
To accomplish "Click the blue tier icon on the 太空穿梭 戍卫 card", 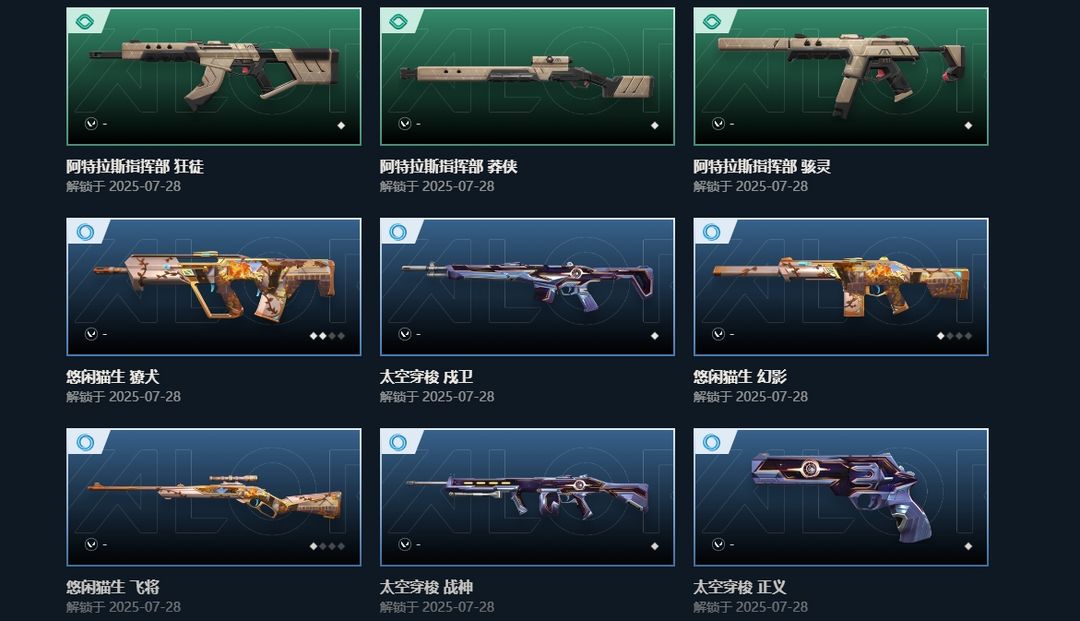I will [x=398, y=232].
